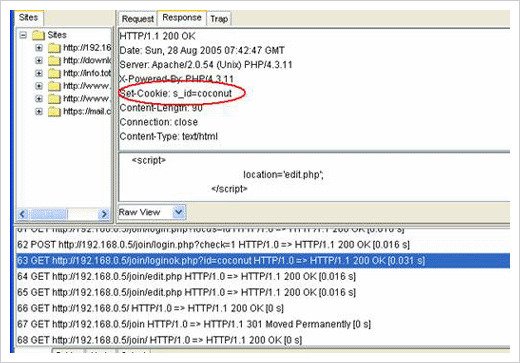
Task: Select history row 67 301 Moved Permanently
Action: point(263,324)
